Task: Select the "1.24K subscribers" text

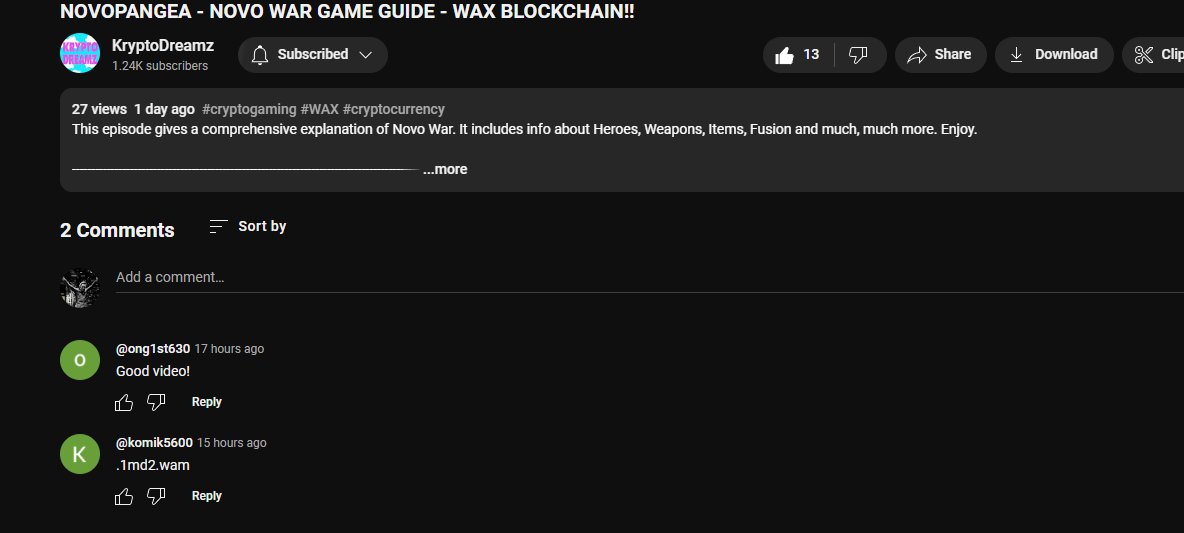Action: pyautogui.click(x=160, y=66)
